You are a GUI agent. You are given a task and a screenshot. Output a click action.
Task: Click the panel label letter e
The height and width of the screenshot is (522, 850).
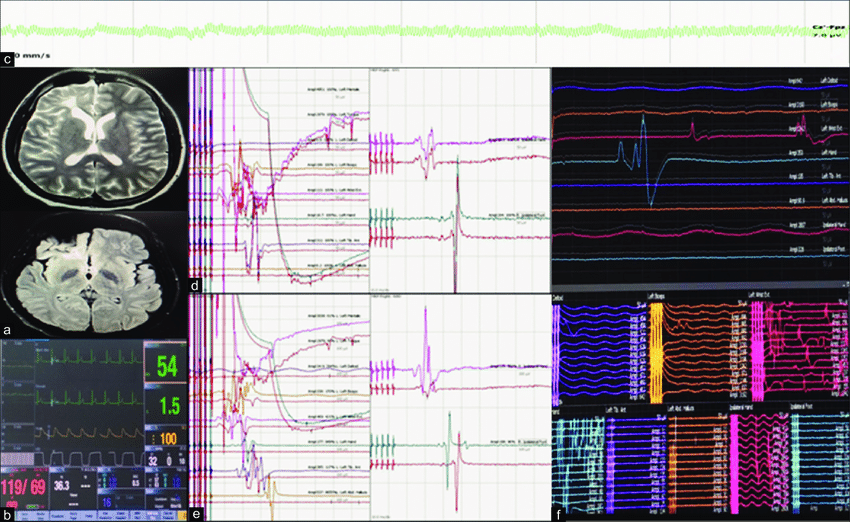(x=197, y=514)
